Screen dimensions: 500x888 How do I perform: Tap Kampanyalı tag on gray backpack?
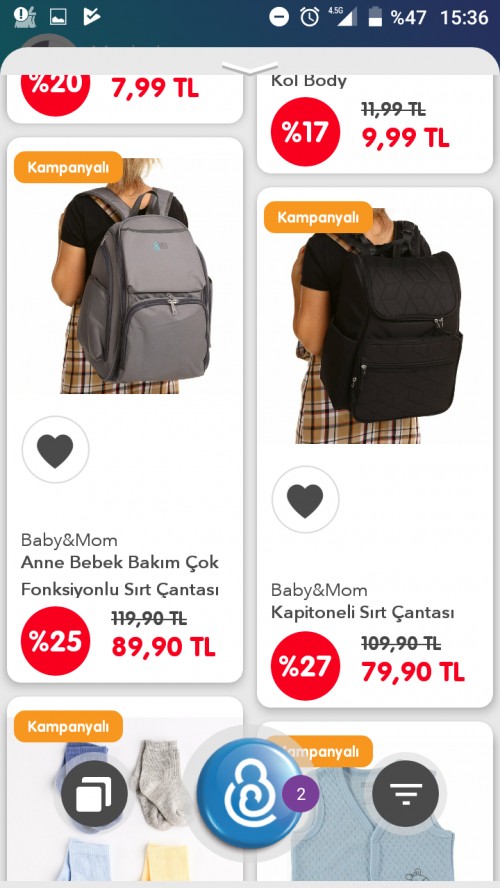[68, 167]
